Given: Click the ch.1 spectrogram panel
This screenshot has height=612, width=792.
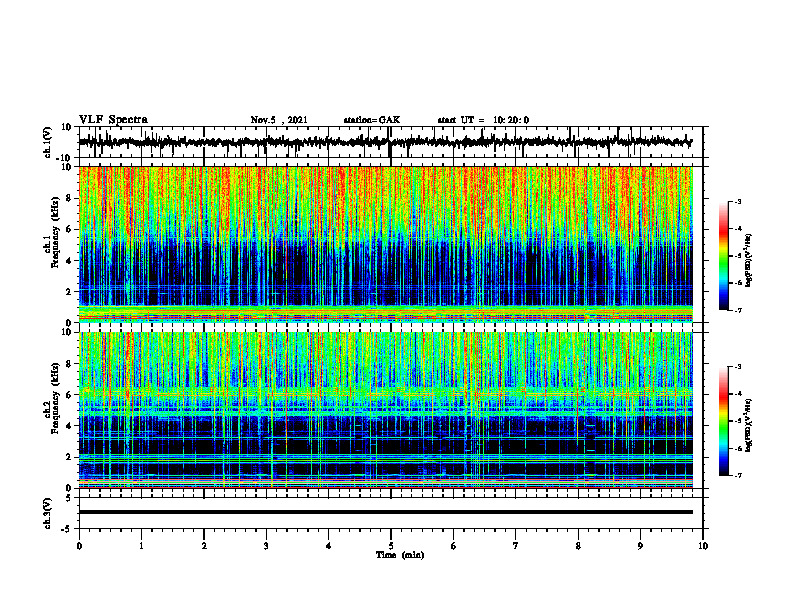Looking at the screenshot, I should click(x=385, y=244).
